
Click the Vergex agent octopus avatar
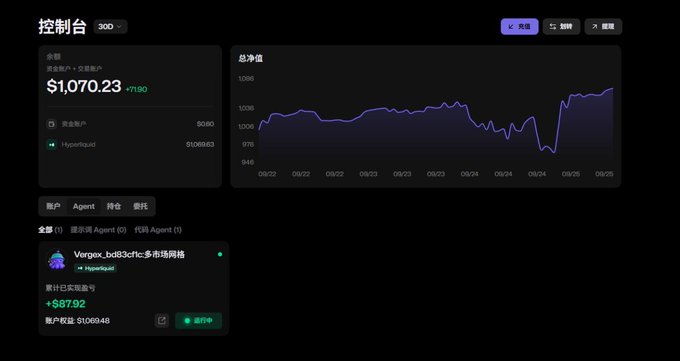[x=57, y=260]
